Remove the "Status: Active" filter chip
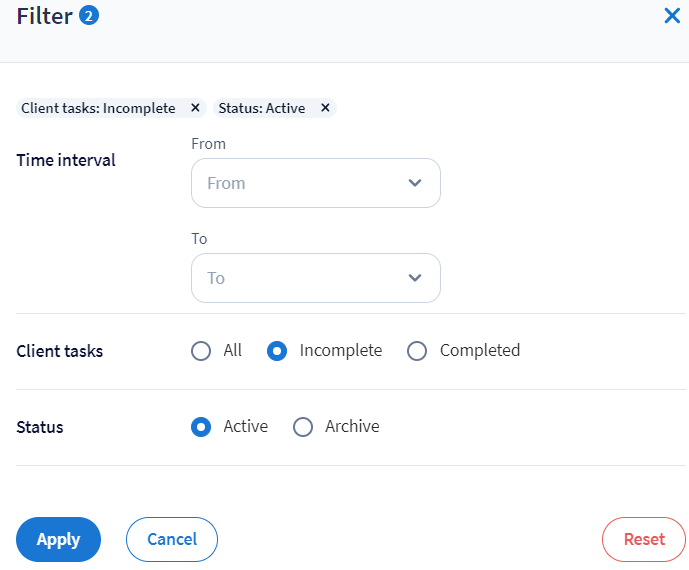The image size is (689, 570). (325, 108)
